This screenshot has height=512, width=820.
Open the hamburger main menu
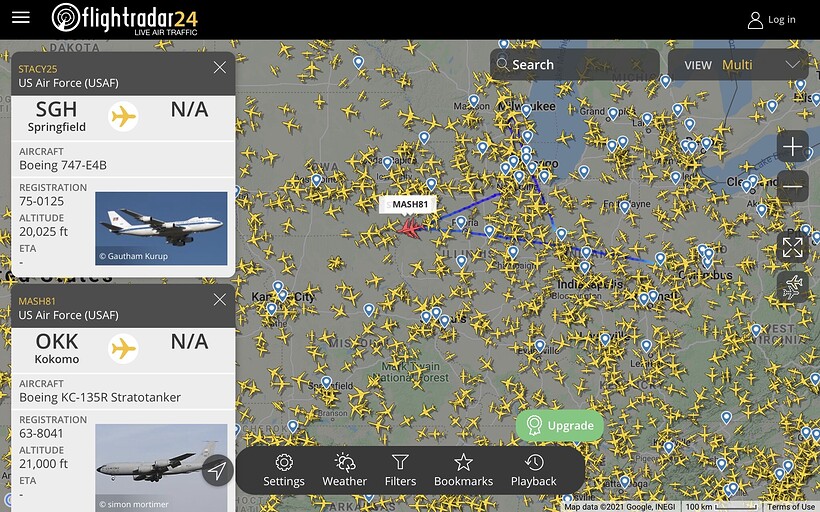21,18
